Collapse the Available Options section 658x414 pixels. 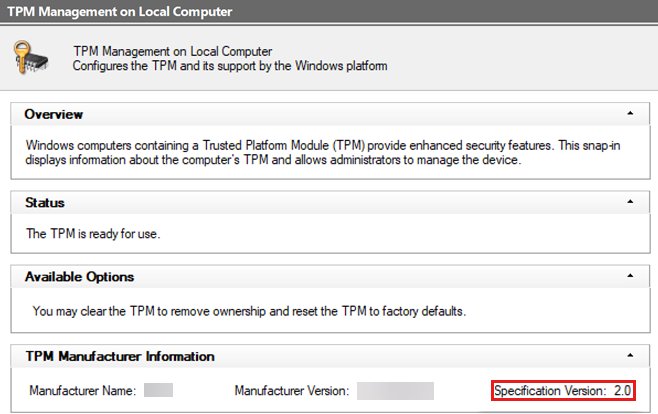click(x=630, y=276)
